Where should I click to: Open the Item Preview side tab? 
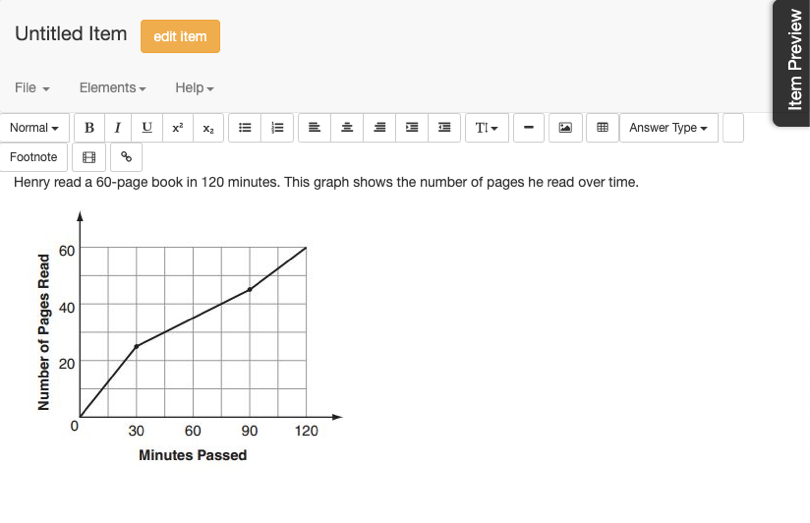point(793,61)
